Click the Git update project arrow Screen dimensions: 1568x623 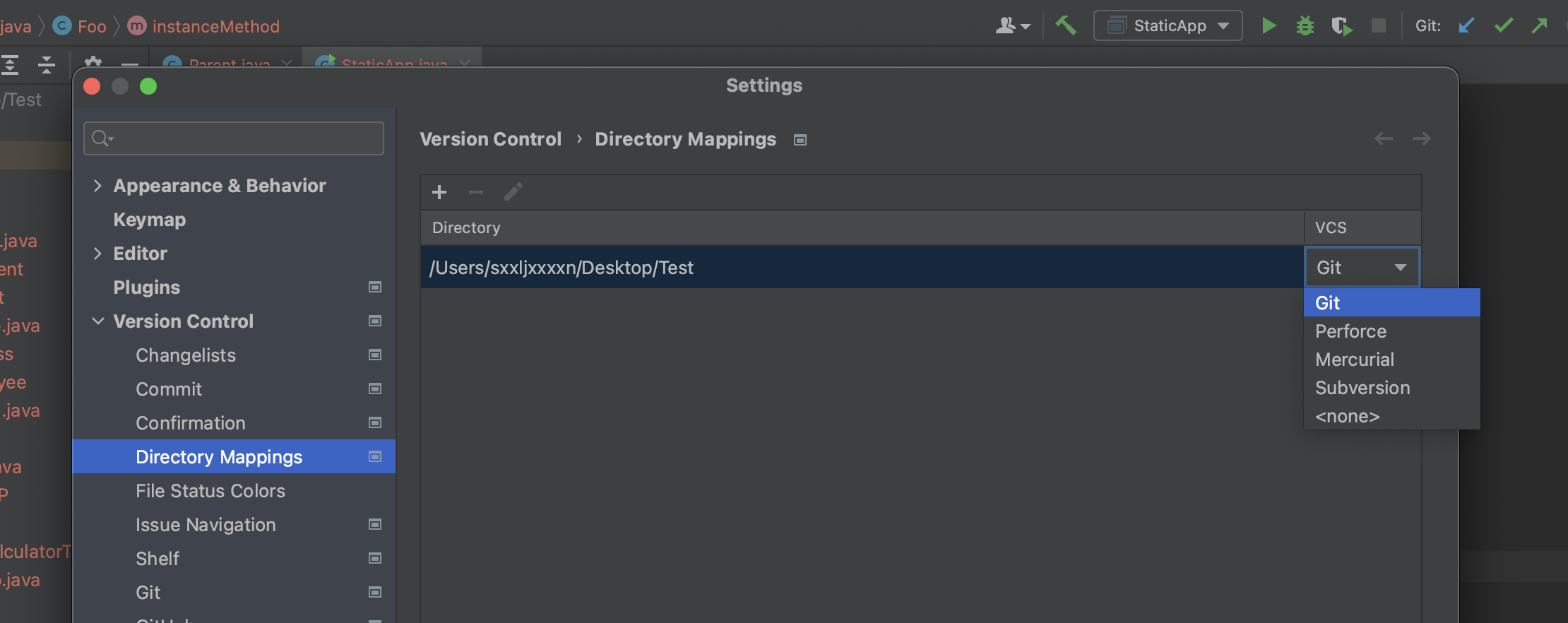coord(1466,26)
